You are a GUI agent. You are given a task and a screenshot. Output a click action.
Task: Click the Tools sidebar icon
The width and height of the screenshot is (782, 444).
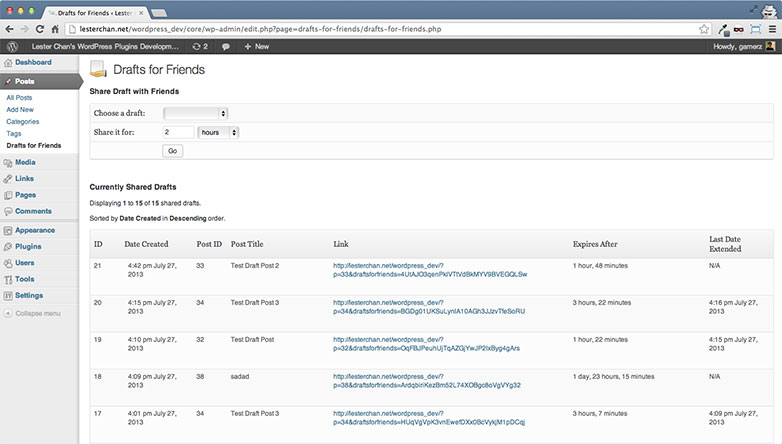(x=8, y=279)
